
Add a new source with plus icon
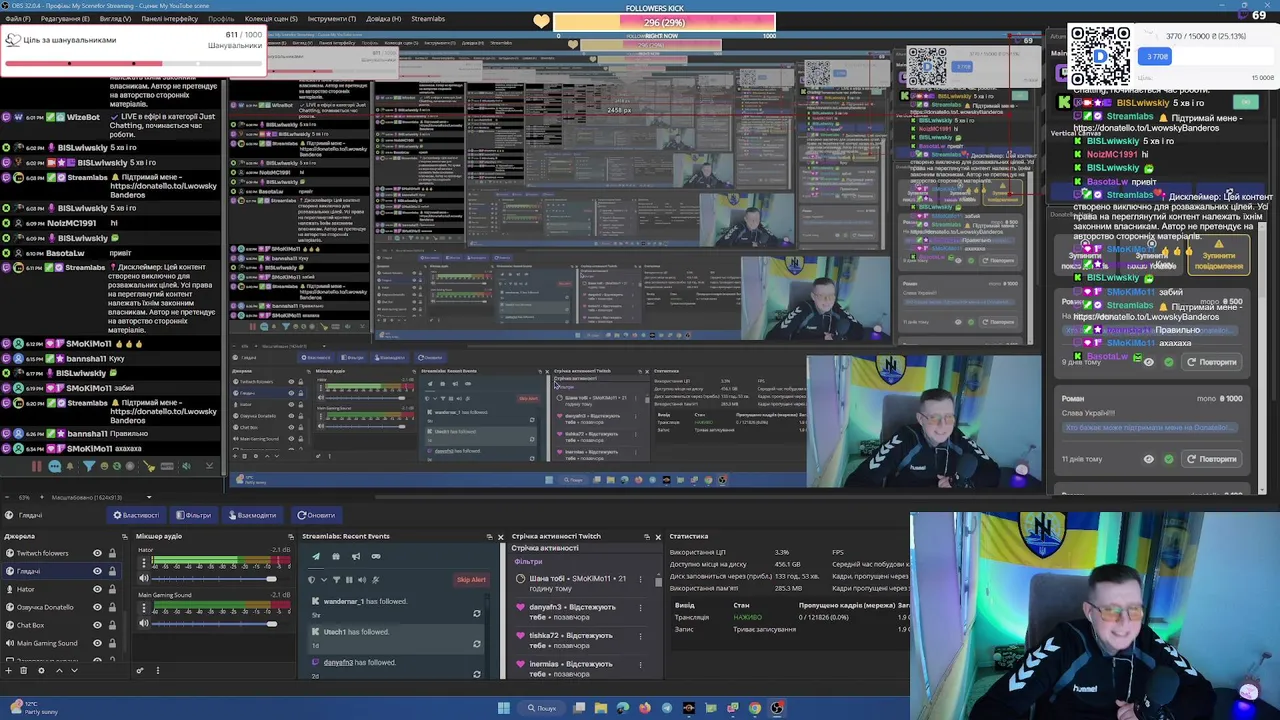click(x=9, y=670)
